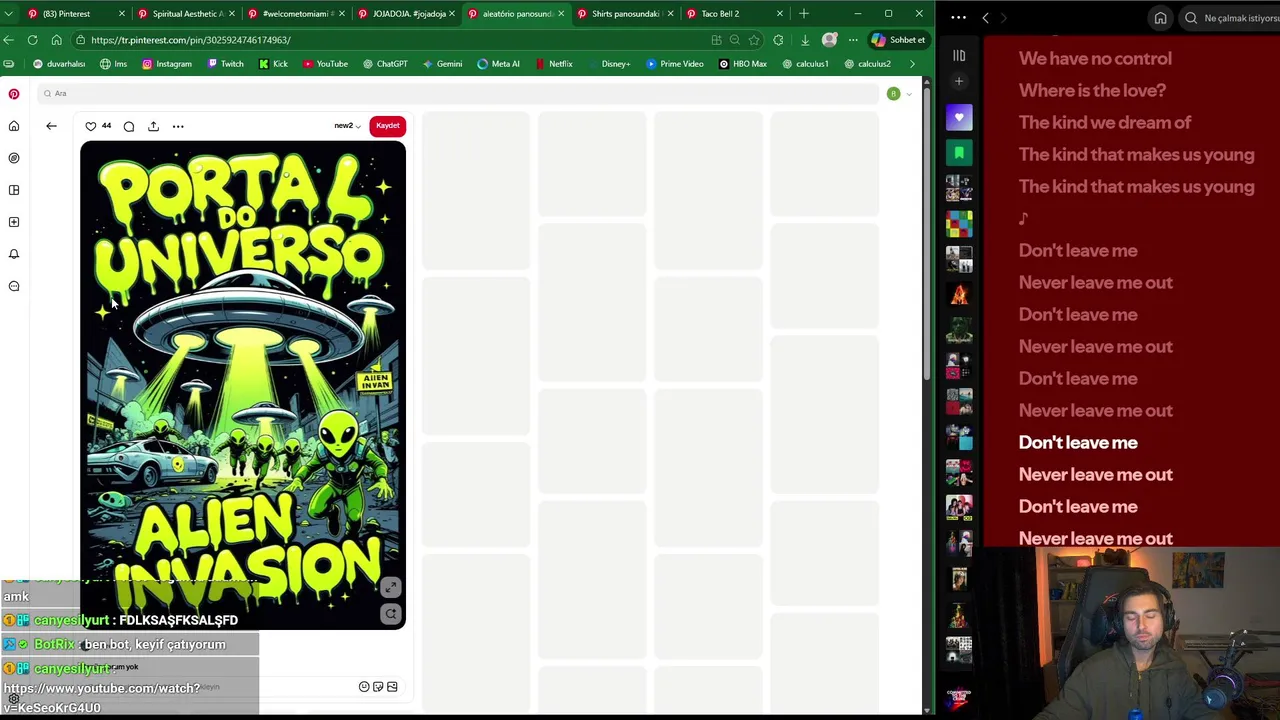This screenshot has height=720, width=1280.
Task: Click the Spotify search field
Action: point(1230,18)
